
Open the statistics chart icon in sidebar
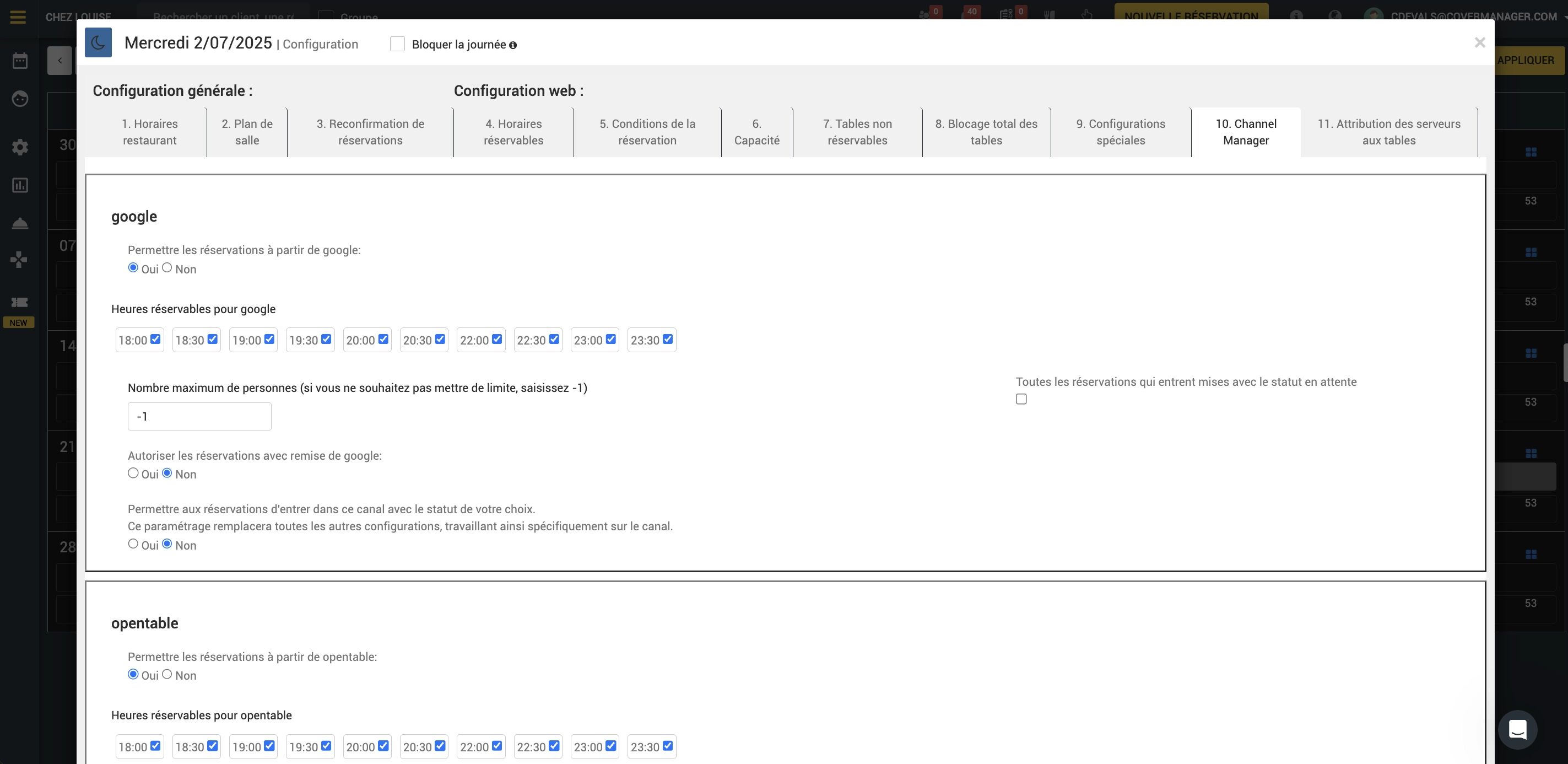point(20,185)
